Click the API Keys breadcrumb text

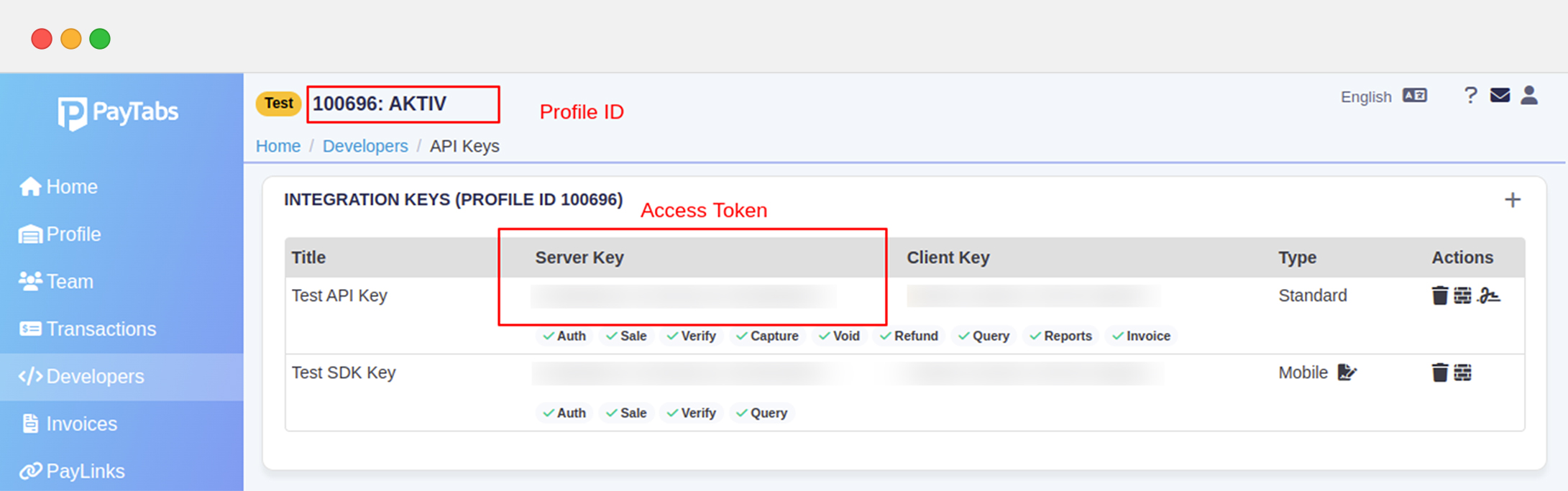click(x=464, y=146)
